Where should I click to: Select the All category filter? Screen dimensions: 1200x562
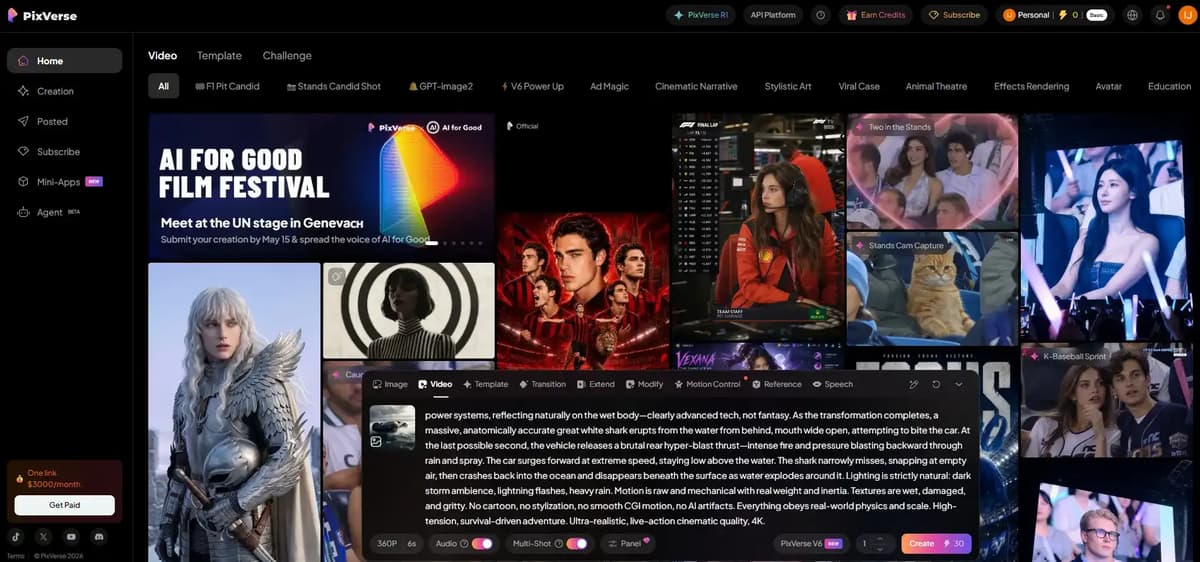coord(163,86)
